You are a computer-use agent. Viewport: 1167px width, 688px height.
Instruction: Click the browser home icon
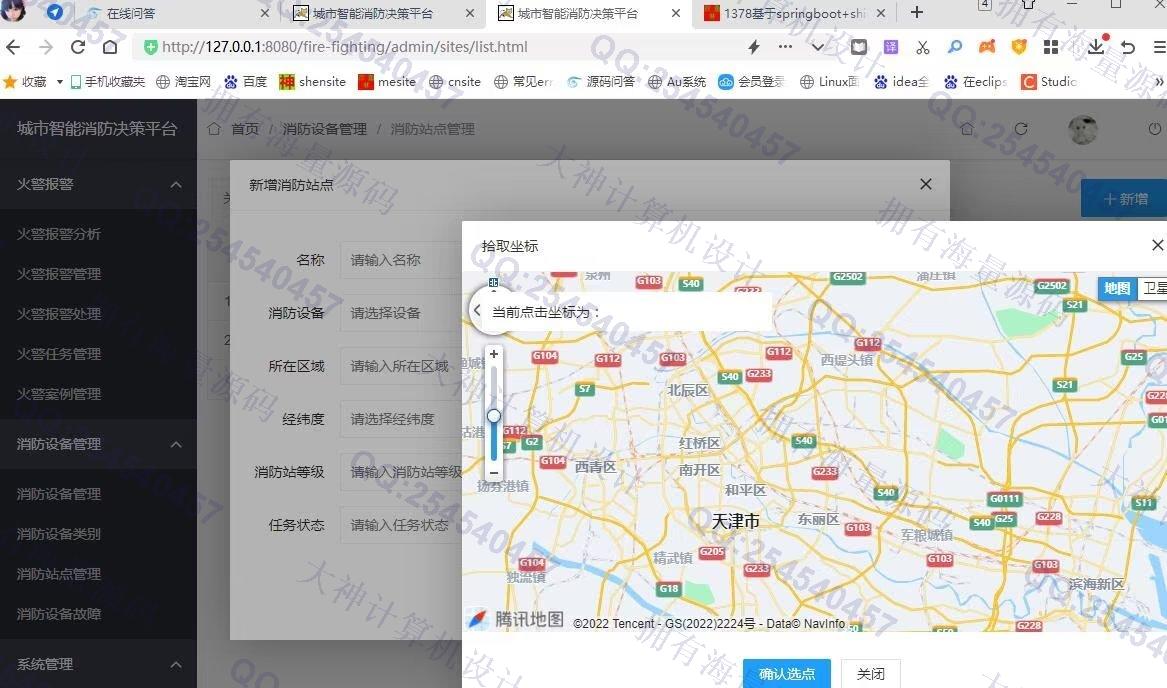point(110,47)
